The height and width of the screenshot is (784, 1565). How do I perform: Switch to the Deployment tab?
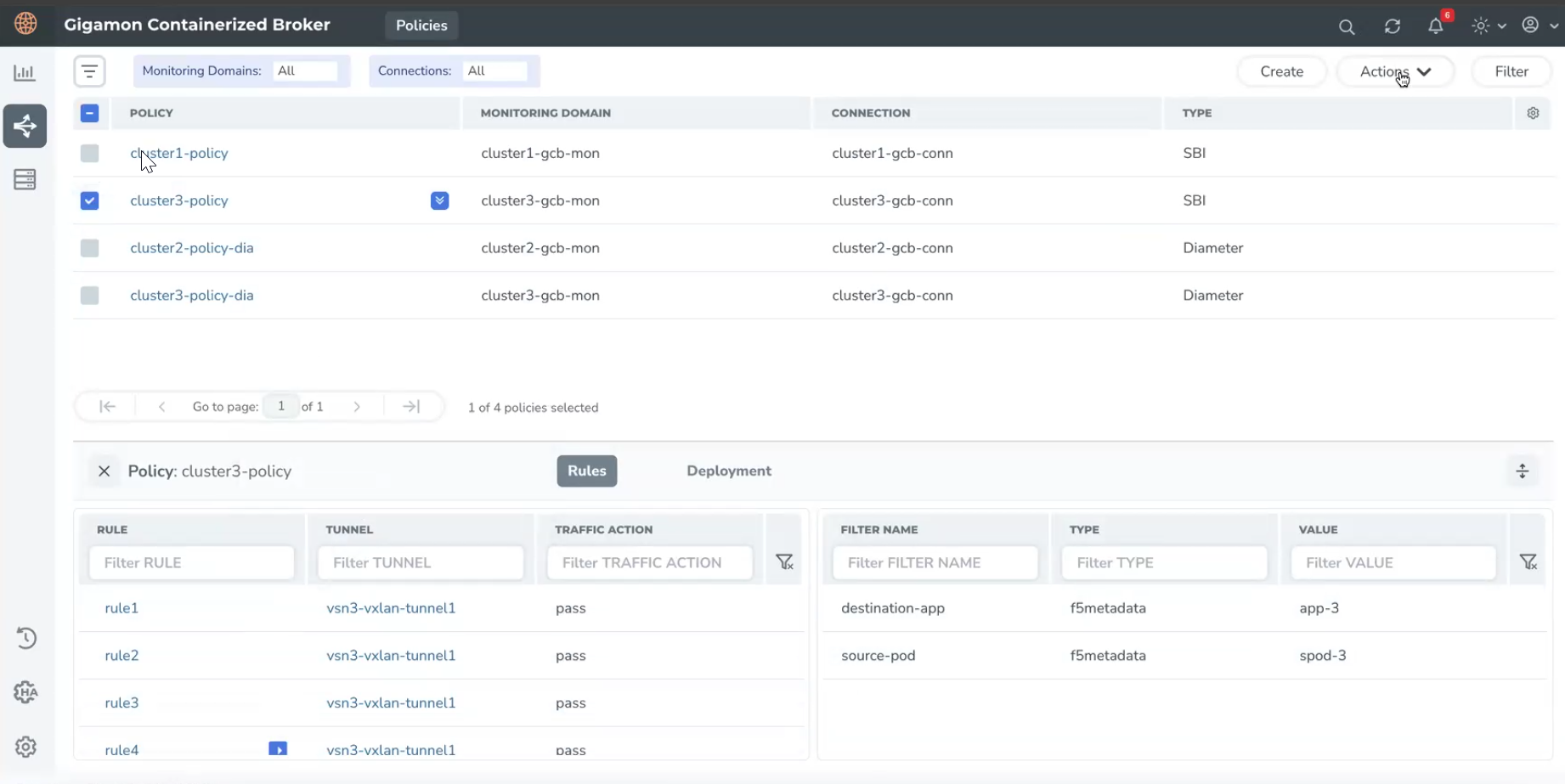pyautogui.click(x=728, y=471)
